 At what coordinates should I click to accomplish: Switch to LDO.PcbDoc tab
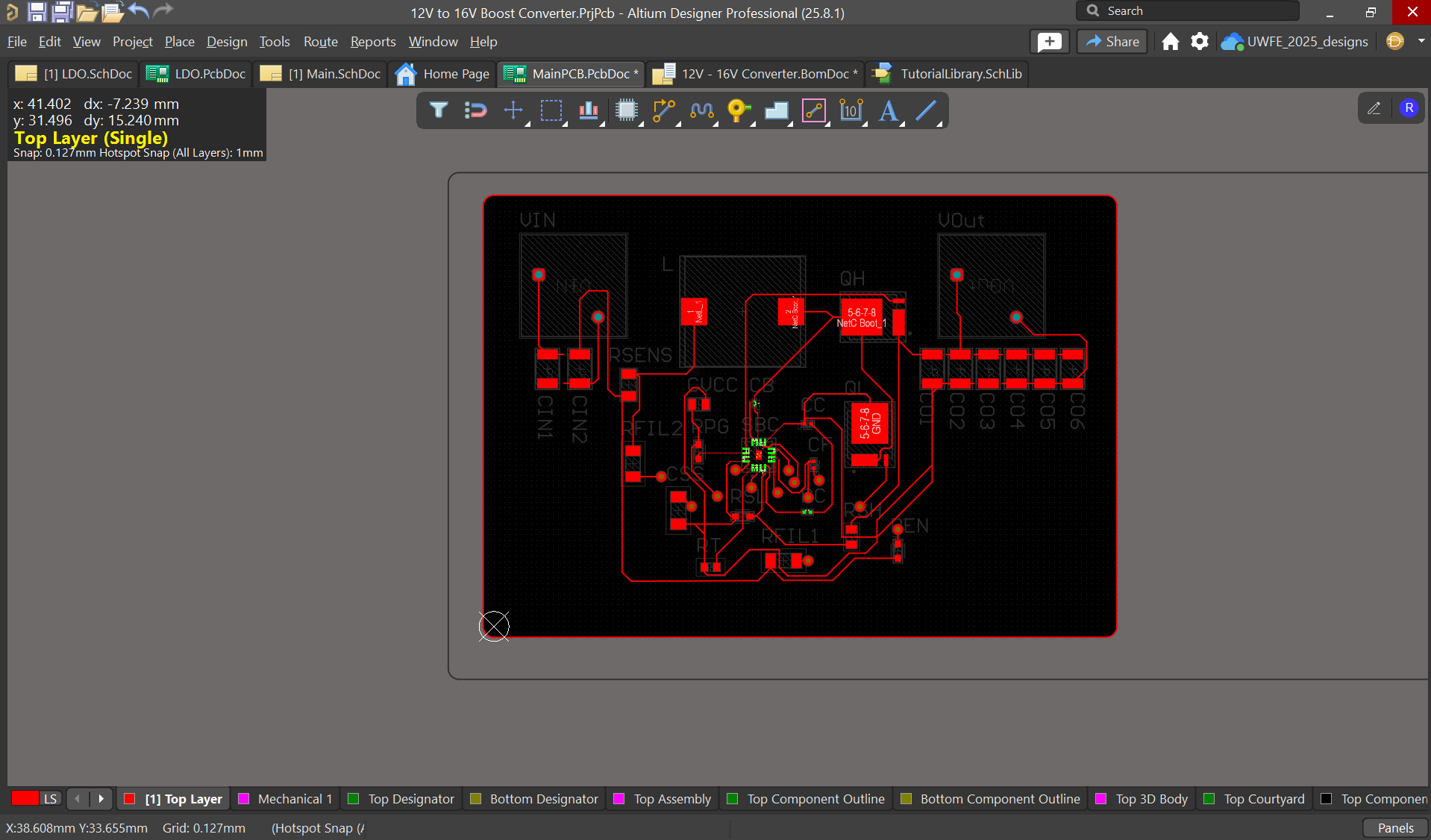196,74
